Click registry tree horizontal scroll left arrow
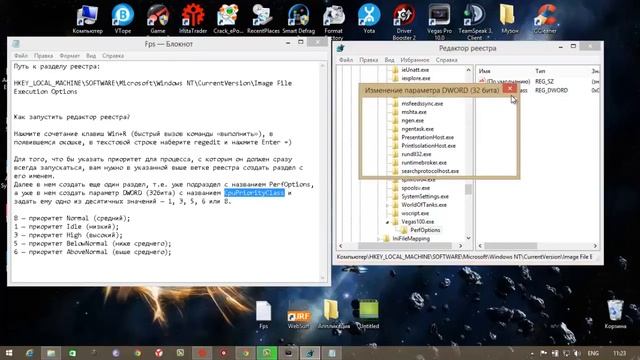640x360 pixels. coord(341,246)
